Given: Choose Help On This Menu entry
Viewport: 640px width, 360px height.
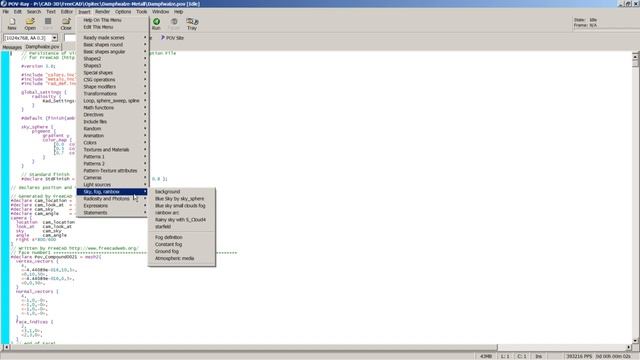Looking at the screenshot, I should pyautogui.click(x=113, y=20).
